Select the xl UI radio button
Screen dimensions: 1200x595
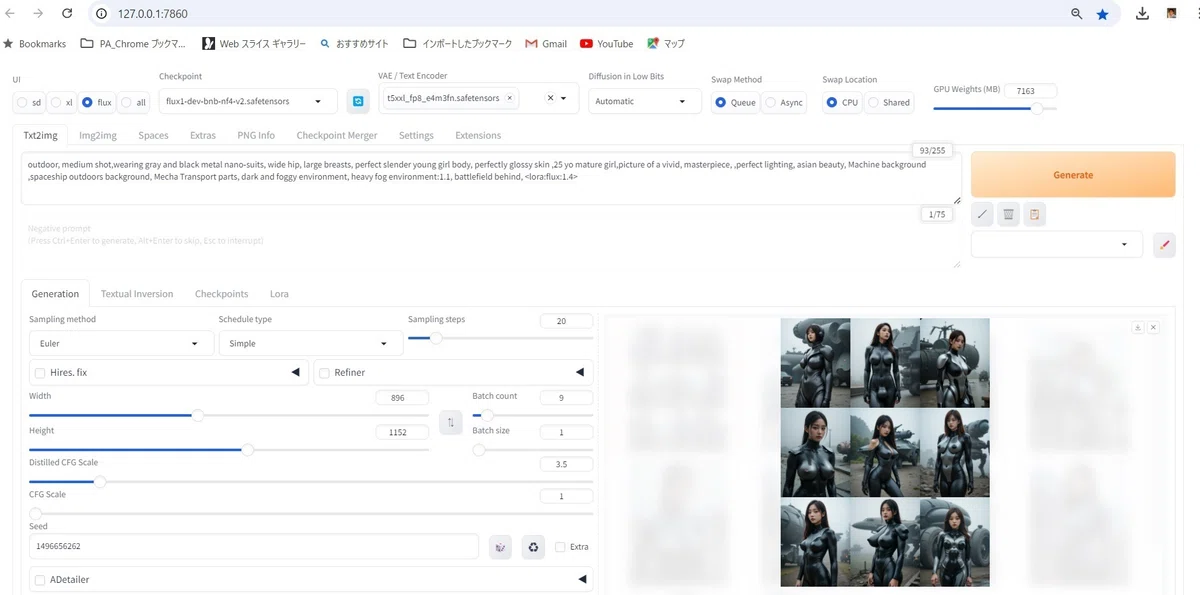click(56, 102)
